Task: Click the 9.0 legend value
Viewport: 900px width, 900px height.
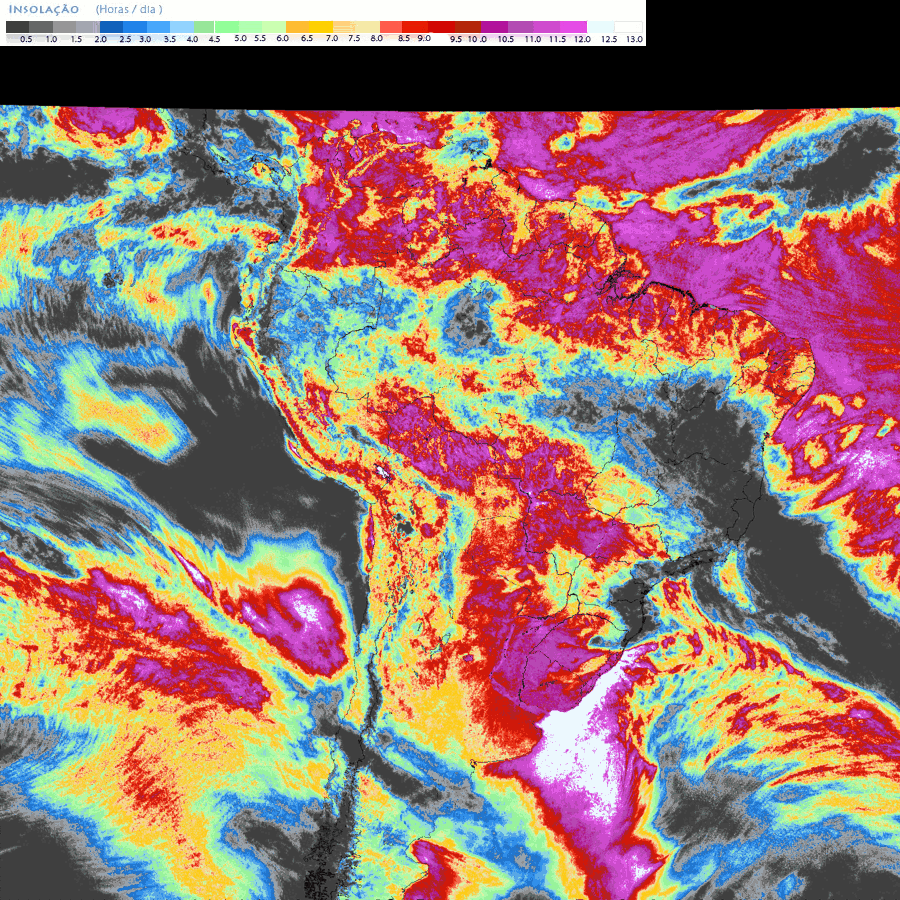Action: point(424,38)
